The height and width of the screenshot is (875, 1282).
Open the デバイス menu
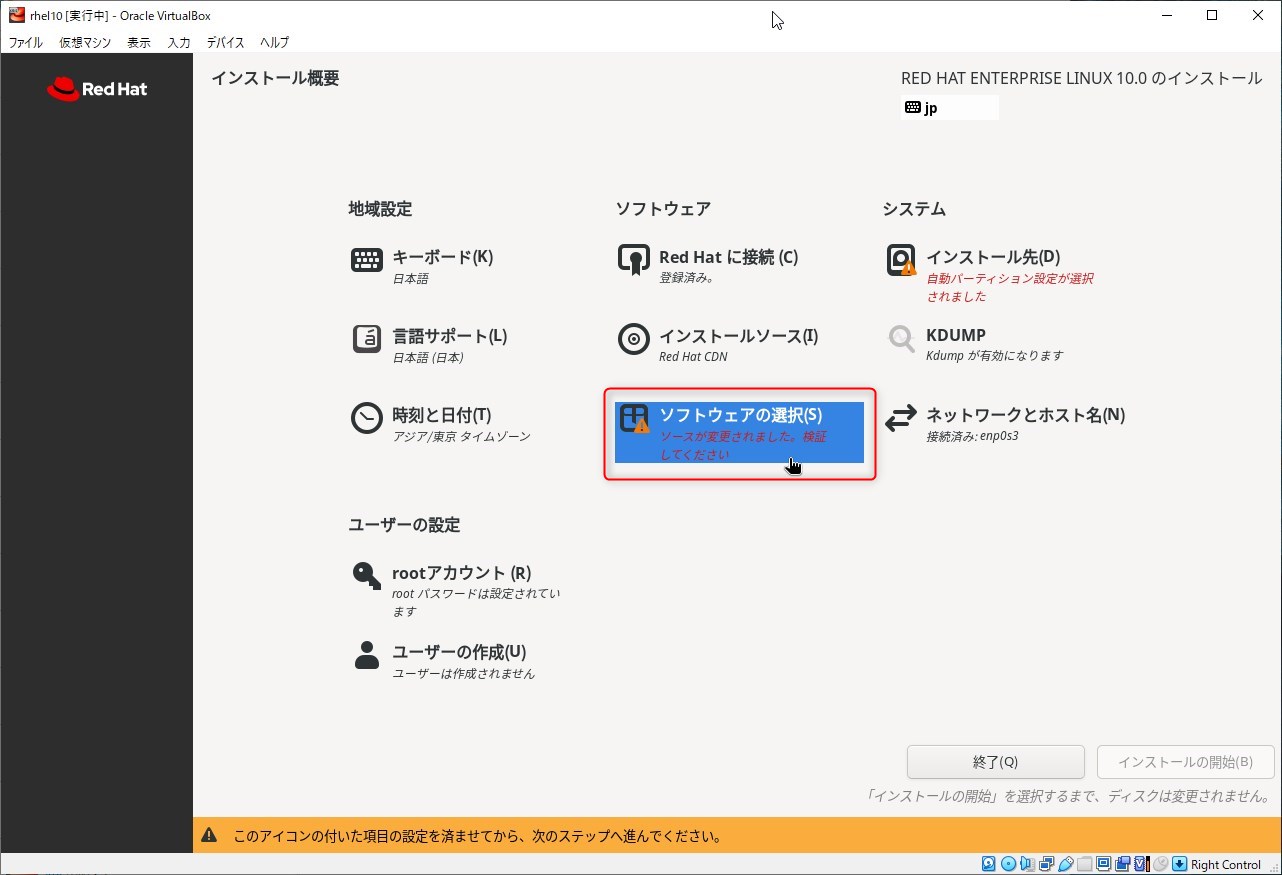[225, 42]
